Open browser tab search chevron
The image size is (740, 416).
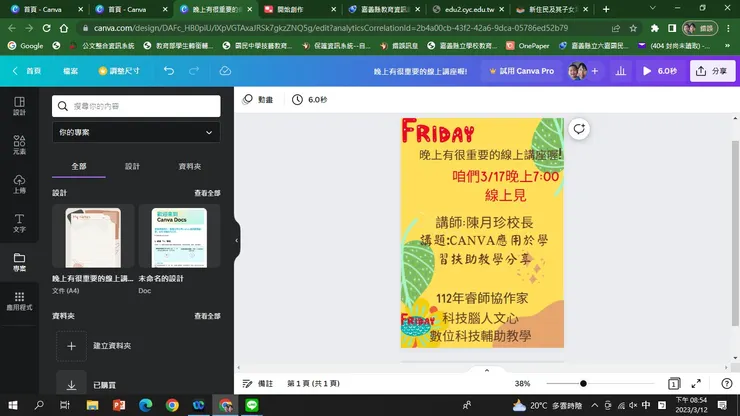point(653,8)
